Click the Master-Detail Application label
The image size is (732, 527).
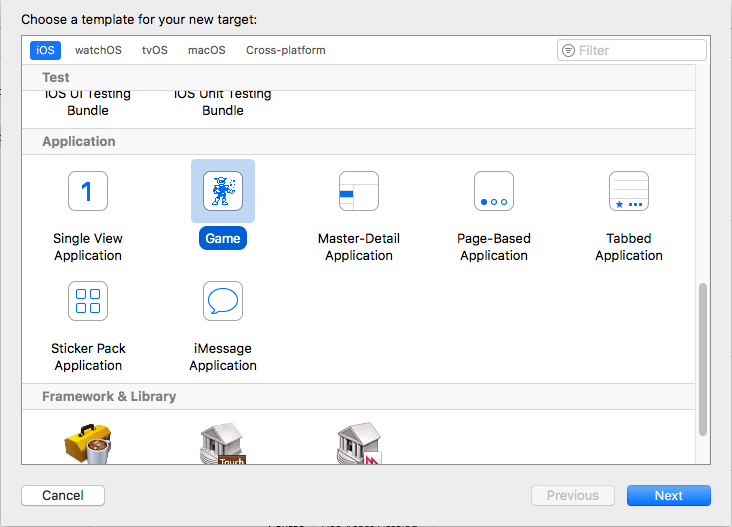click(359, 247)
